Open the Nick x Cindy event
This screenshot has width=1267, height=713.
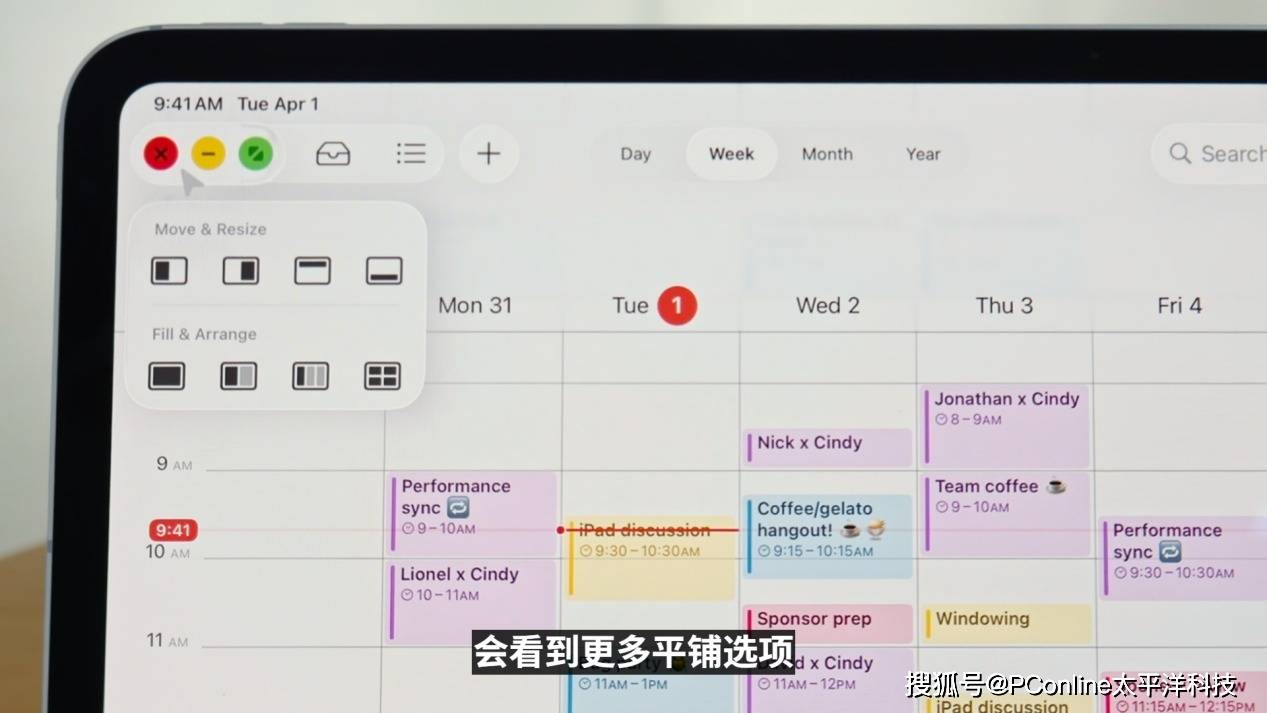pyautogui.click(x=828, y=447)
